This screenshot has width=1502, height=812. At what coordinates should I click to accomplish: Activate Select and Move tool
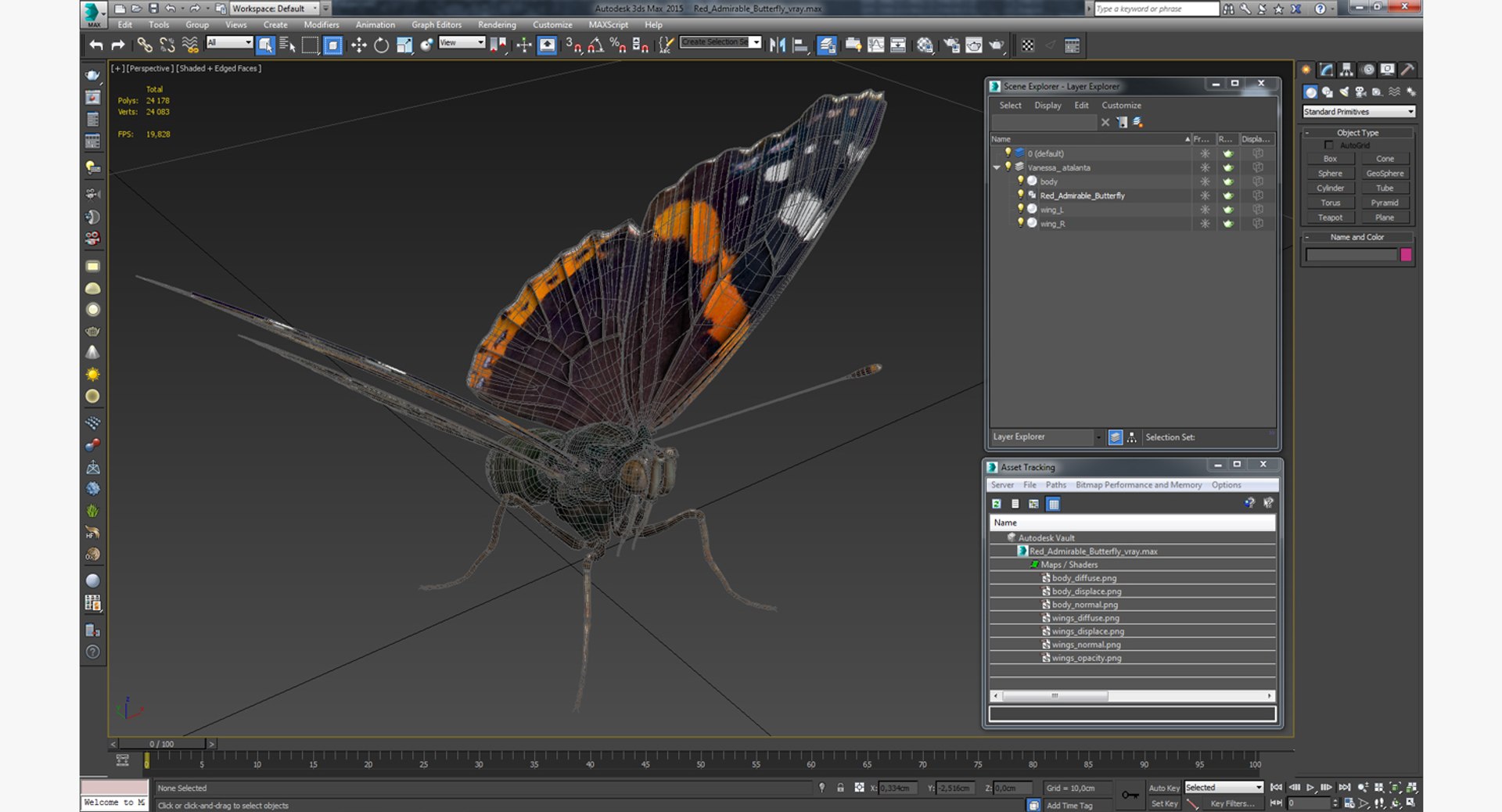pos(358,45)
